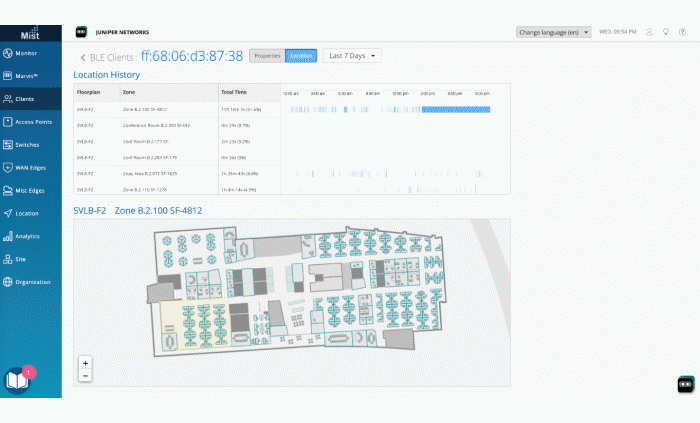The height and width of the screenshot is (423, 700).
Task: Open Mist Edges in the sidebar
Action: [x=31, y=191]
